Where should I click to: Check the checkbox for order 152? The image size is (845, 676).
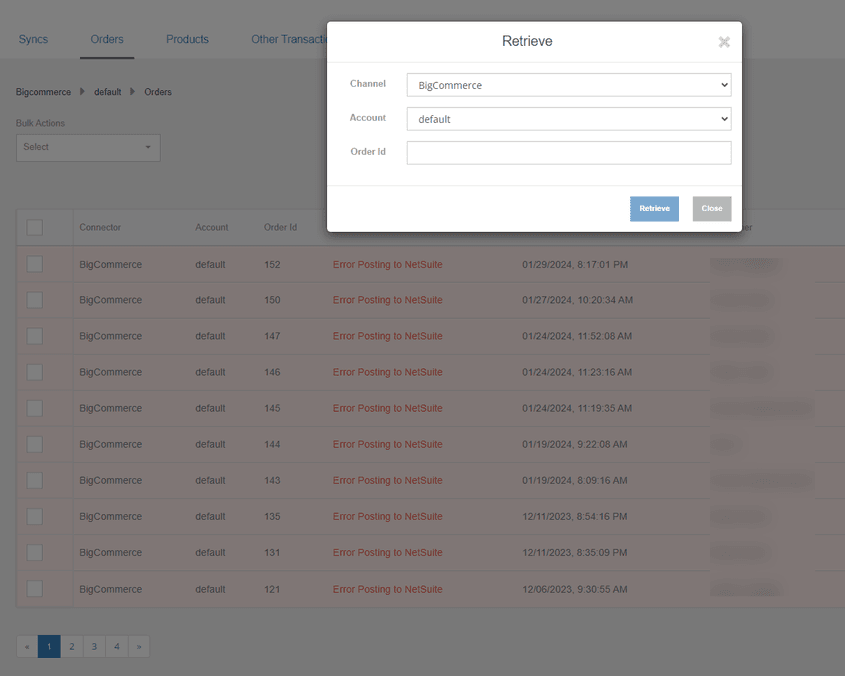[x=34, y=264]
